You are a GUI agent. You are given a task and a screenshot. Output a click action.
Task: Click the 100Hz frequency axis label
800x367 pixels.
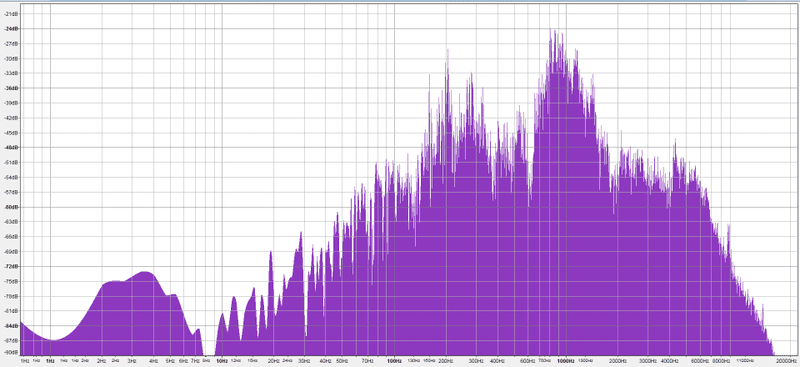[x=394, y=360]
